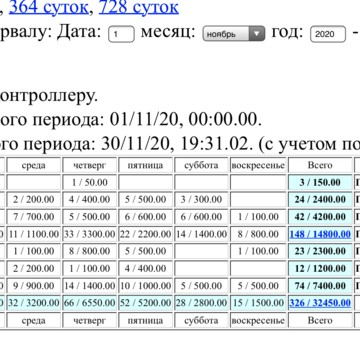Select the 15 / 1500.00 воскресенье summary cell
The width and height of the screenshot is (360, 360).
(x=258, y=303)
